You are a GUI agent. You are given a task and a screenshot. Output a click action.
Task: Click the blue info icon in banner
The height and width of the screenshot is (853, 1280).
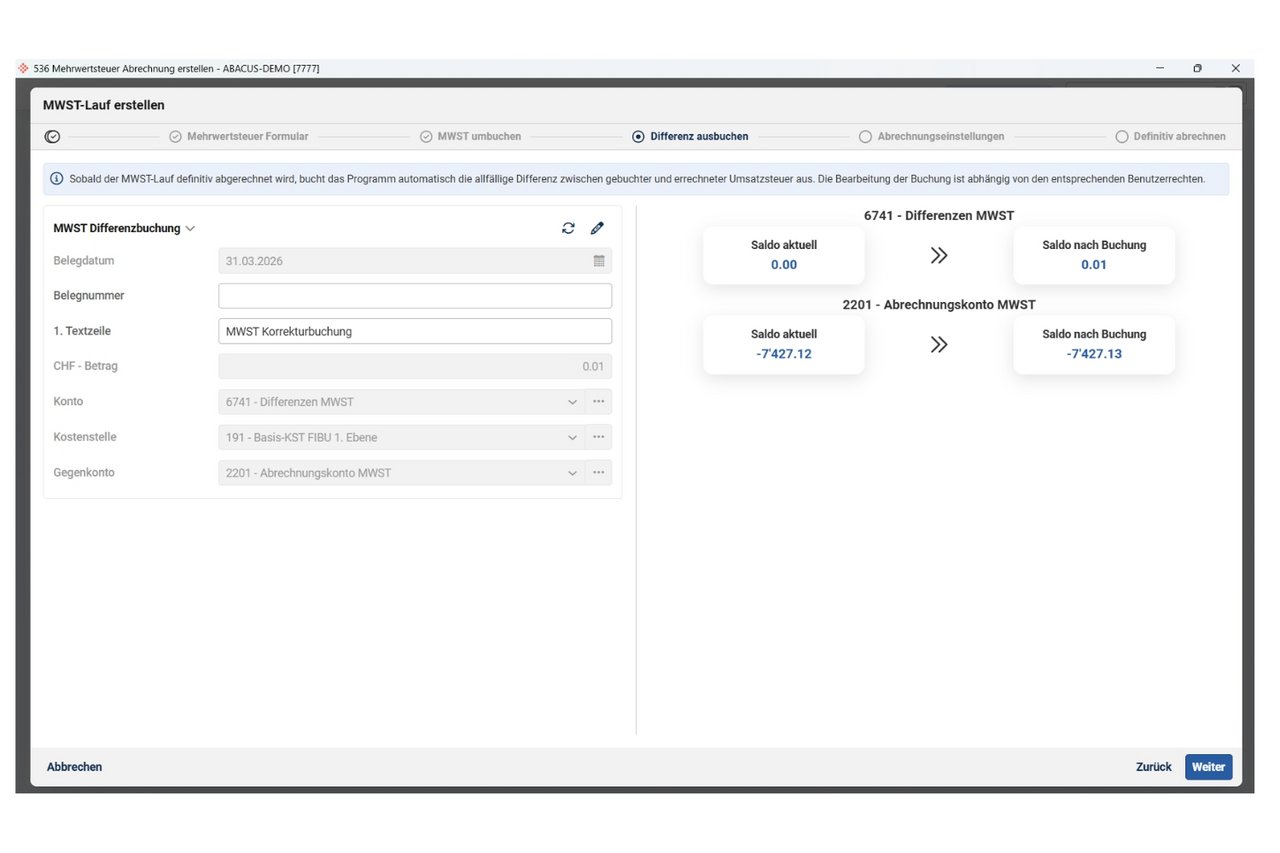(x=57, y=180)
